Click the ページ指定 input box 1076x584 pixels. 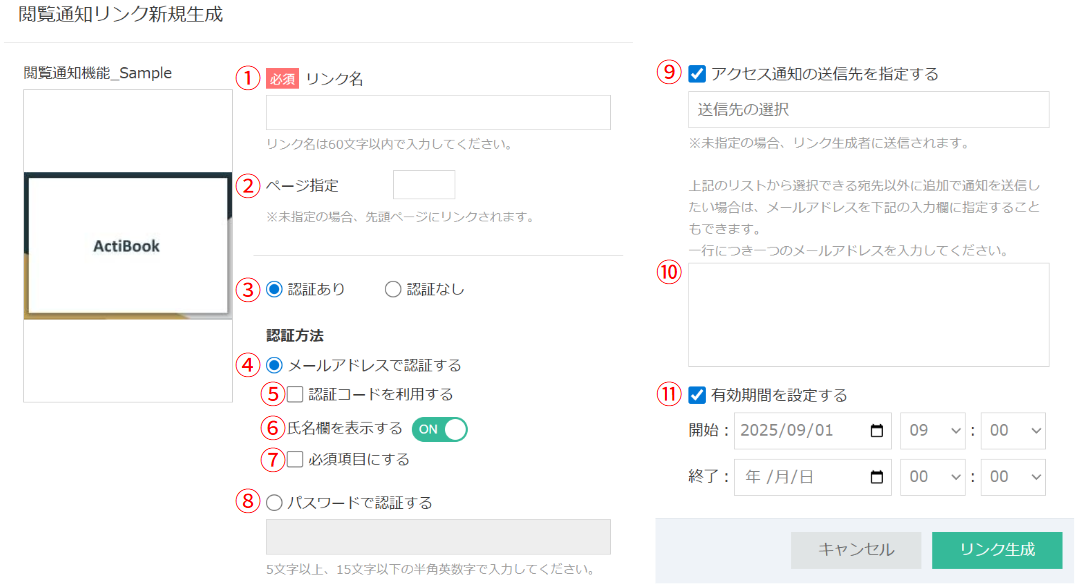coord(424,184)
